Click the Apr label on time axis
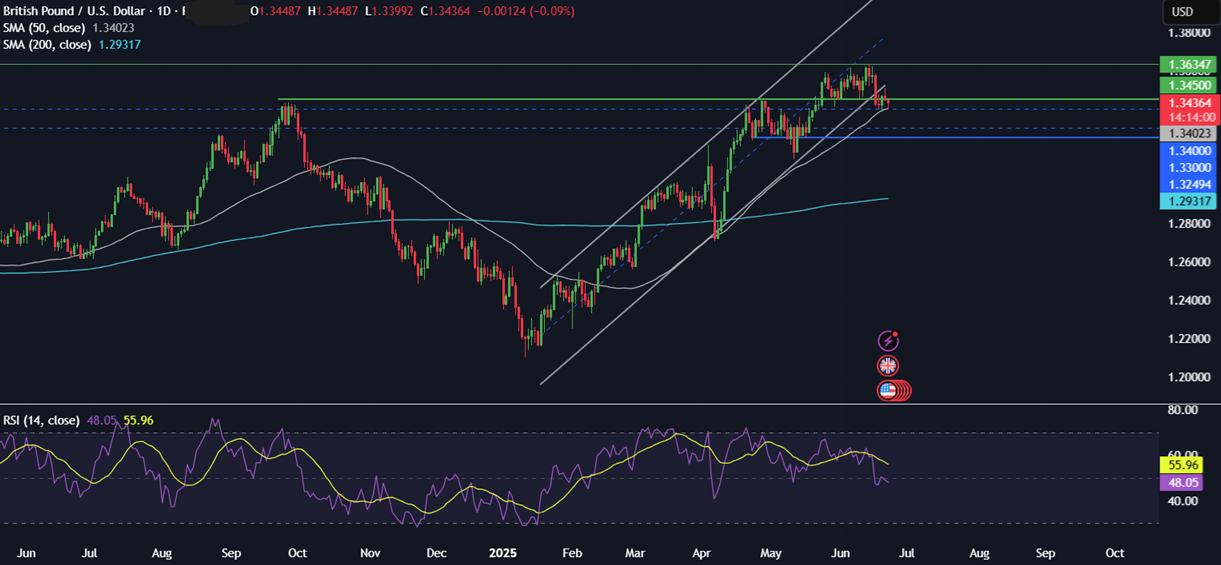The width and height of the screenshot is (1221, 565). [703, 552]
